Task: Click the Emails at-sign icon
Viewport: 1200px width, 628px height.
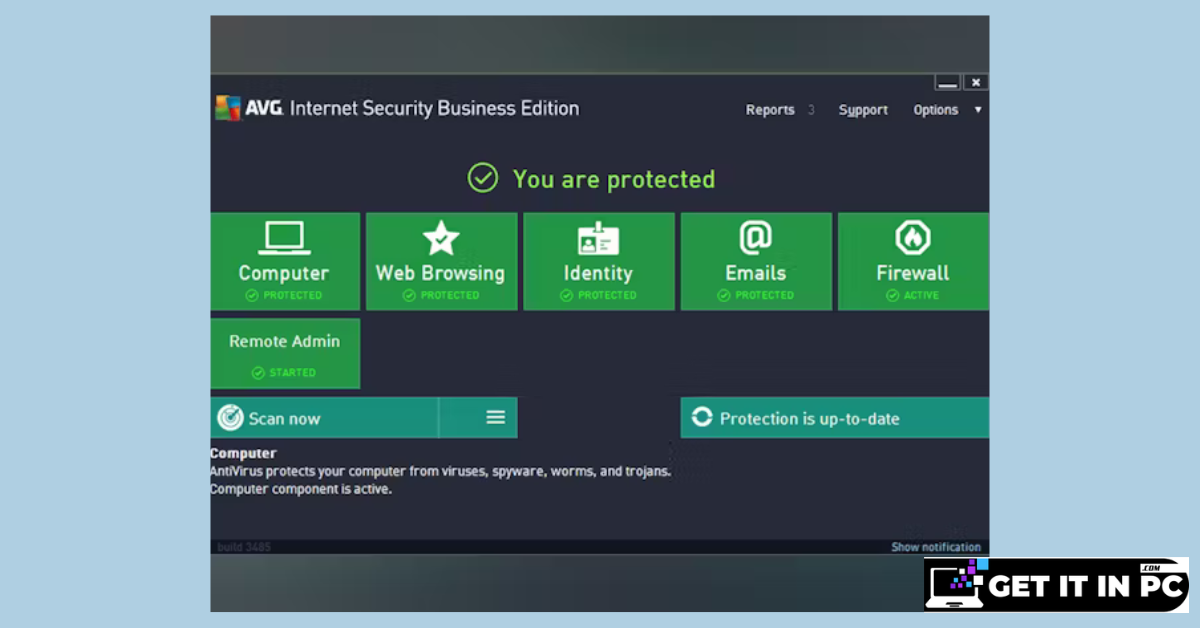Action: click(x=755, y=238)
